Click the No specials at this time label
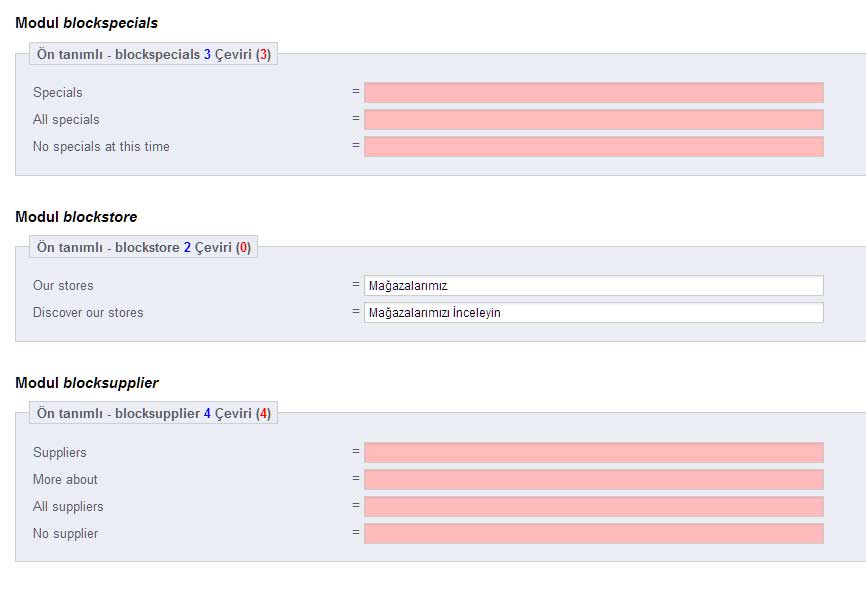The height and width of the screenshot is (595, 866). click(101, 147)
